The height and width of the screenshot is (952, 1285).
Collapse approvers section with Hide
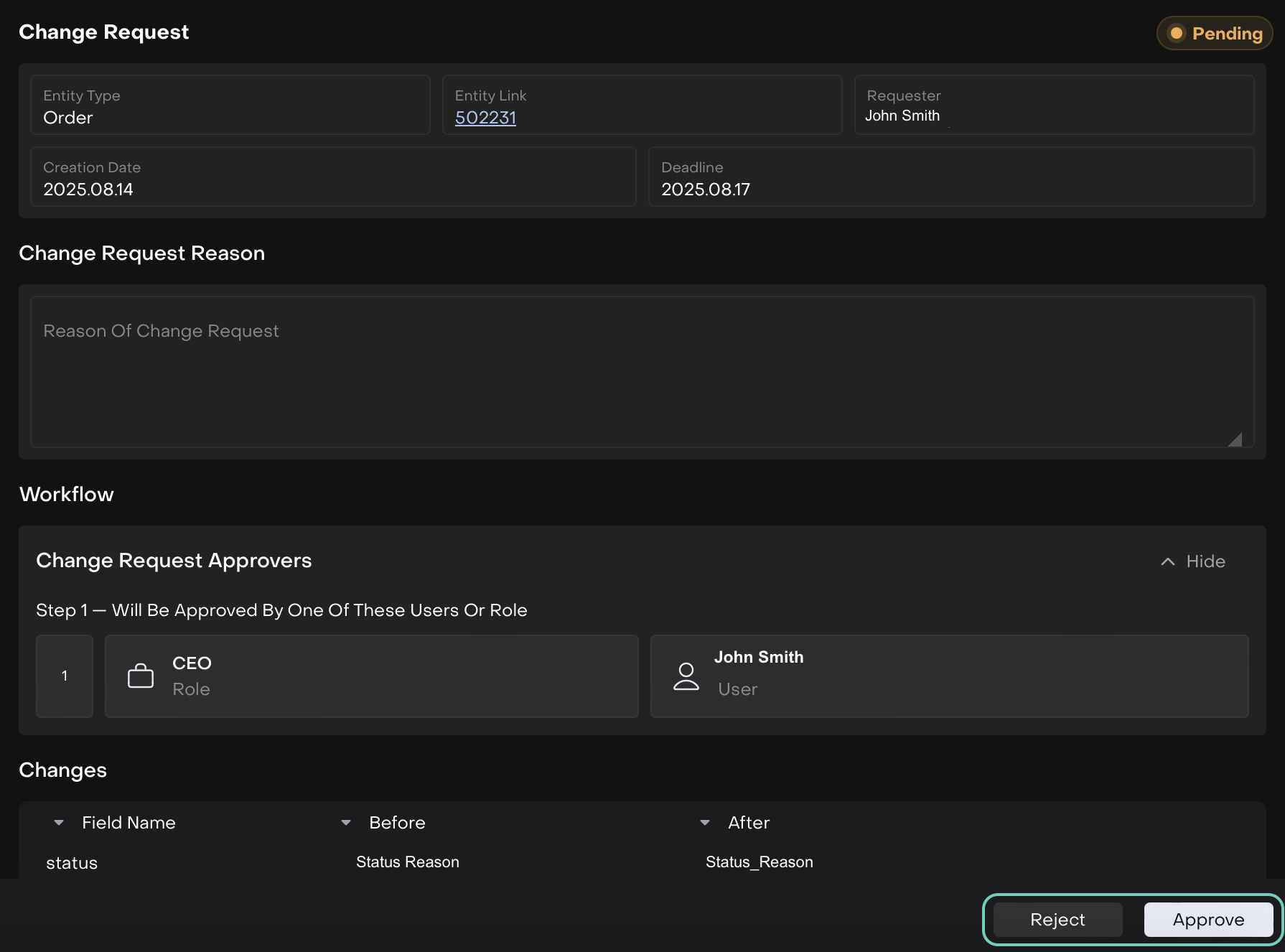(1205, 561)
